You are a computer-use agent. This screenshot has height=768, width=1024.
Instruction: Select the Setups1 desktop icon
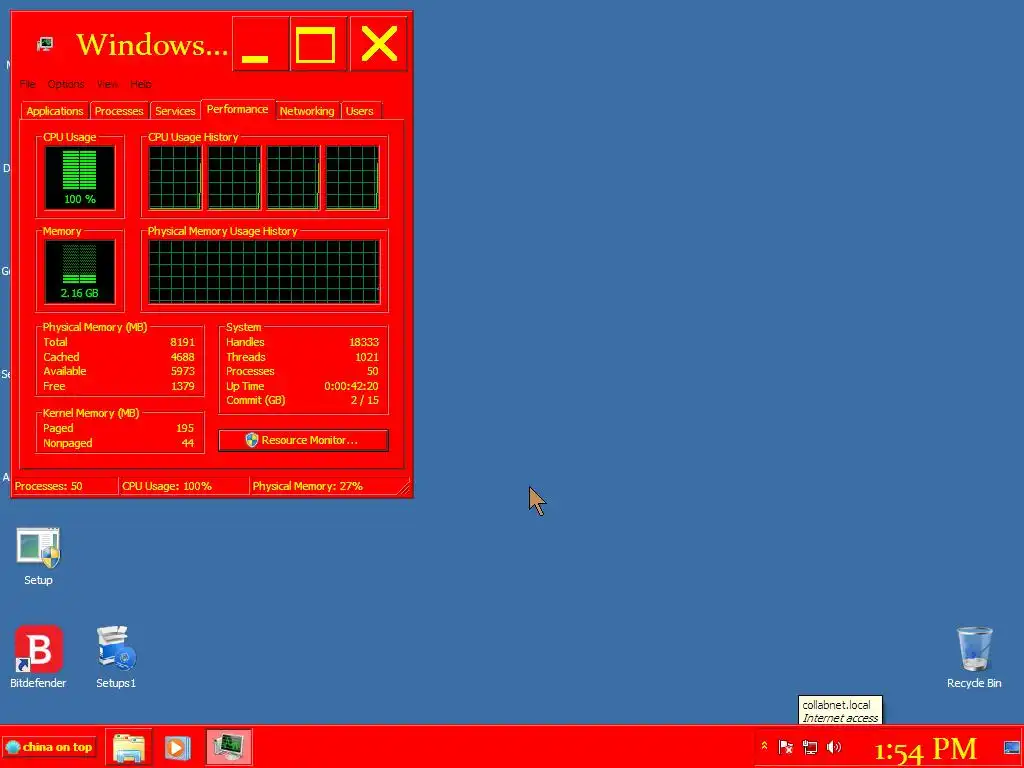(x=116, y=657)
